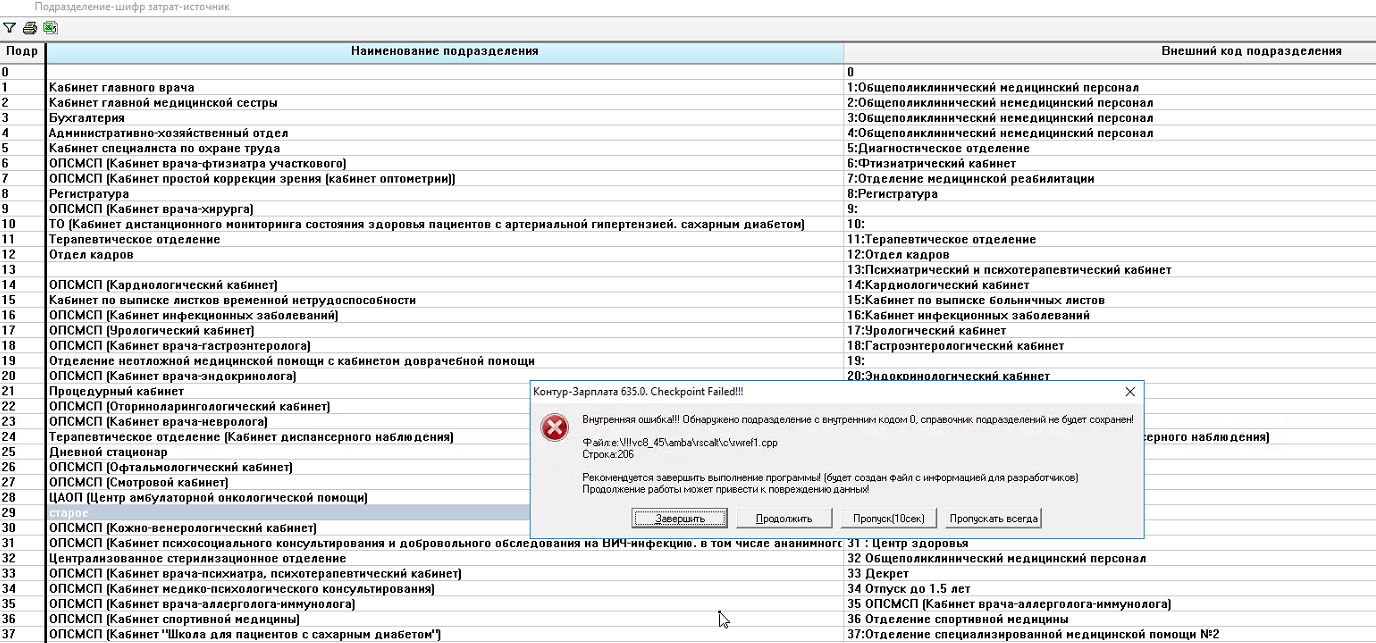Click the Регистратура department name cell
This screenshot has width=1376, height=643.
tap(89, 194)
